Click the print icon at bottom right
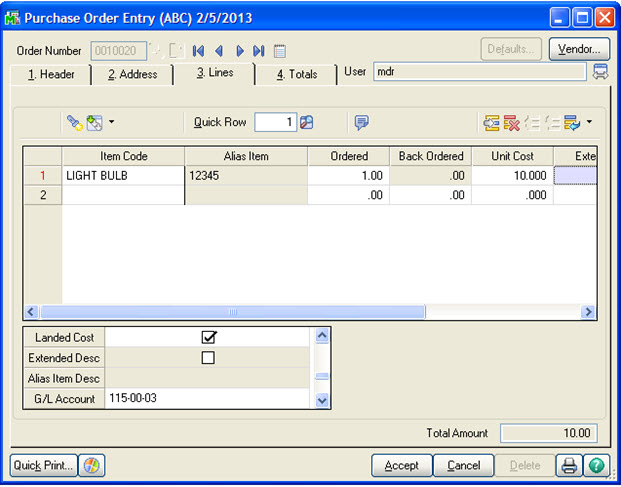The image size is (621, 487). pos(569,465)
